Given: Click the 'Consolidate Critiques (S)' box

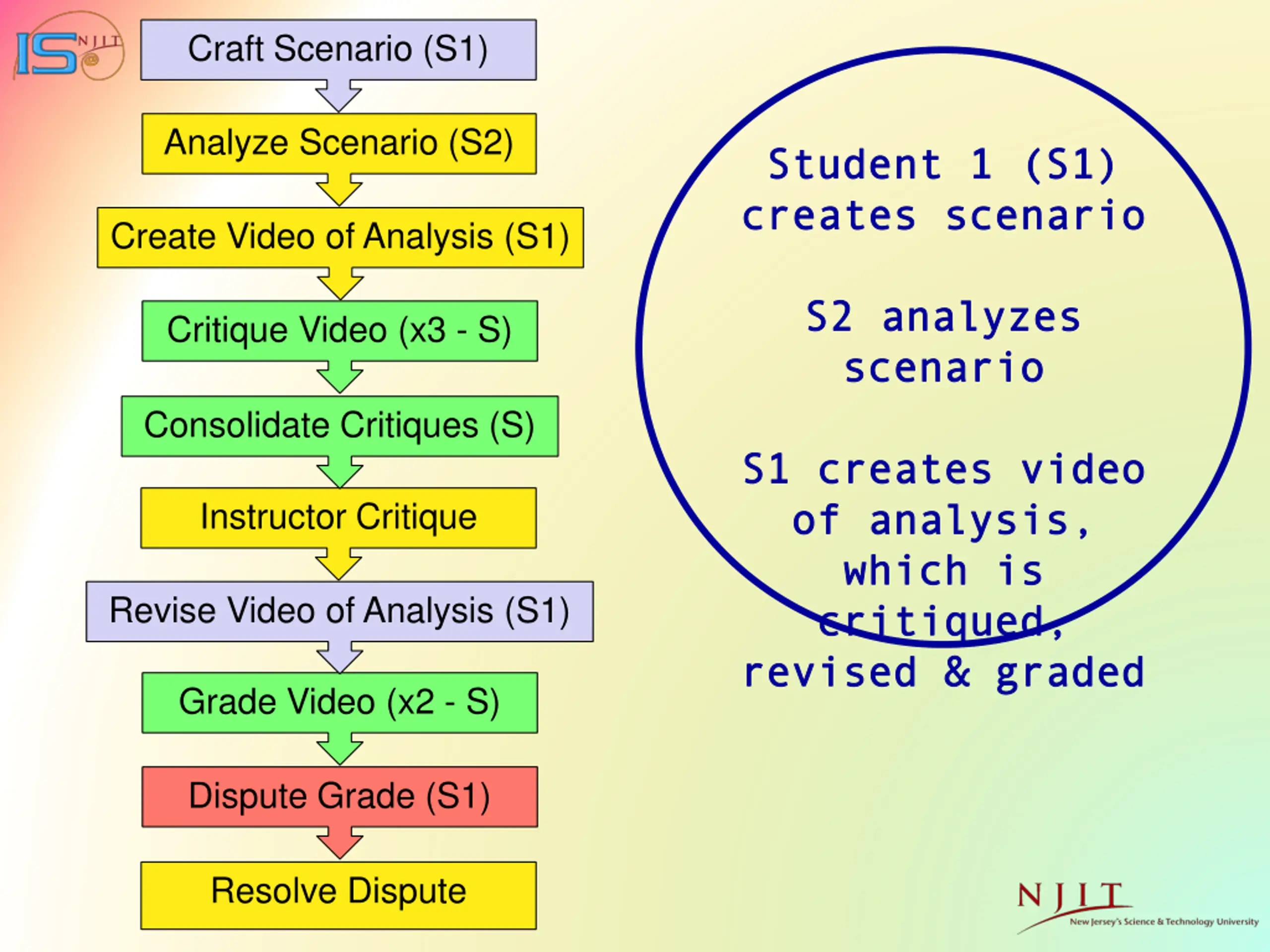Looking at the screenshot, I should 340,426.
